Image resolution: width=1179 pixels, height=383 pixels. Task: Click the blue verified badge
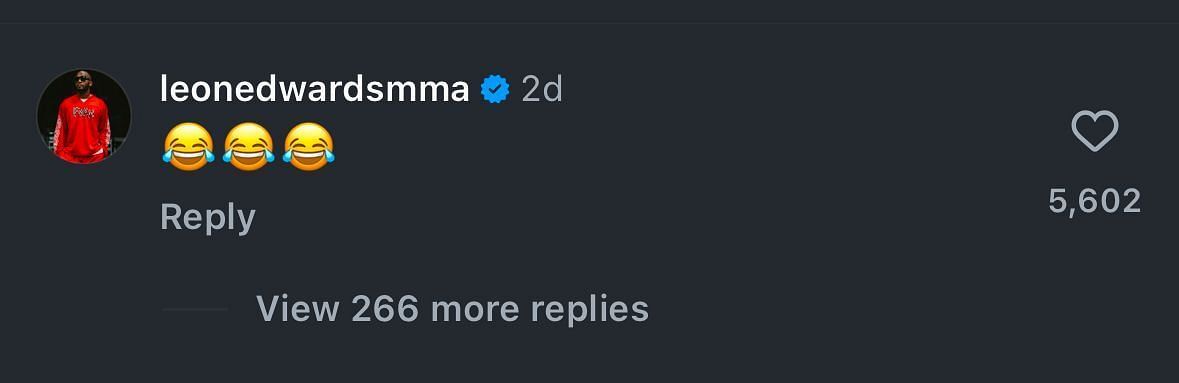pos(496,90)
